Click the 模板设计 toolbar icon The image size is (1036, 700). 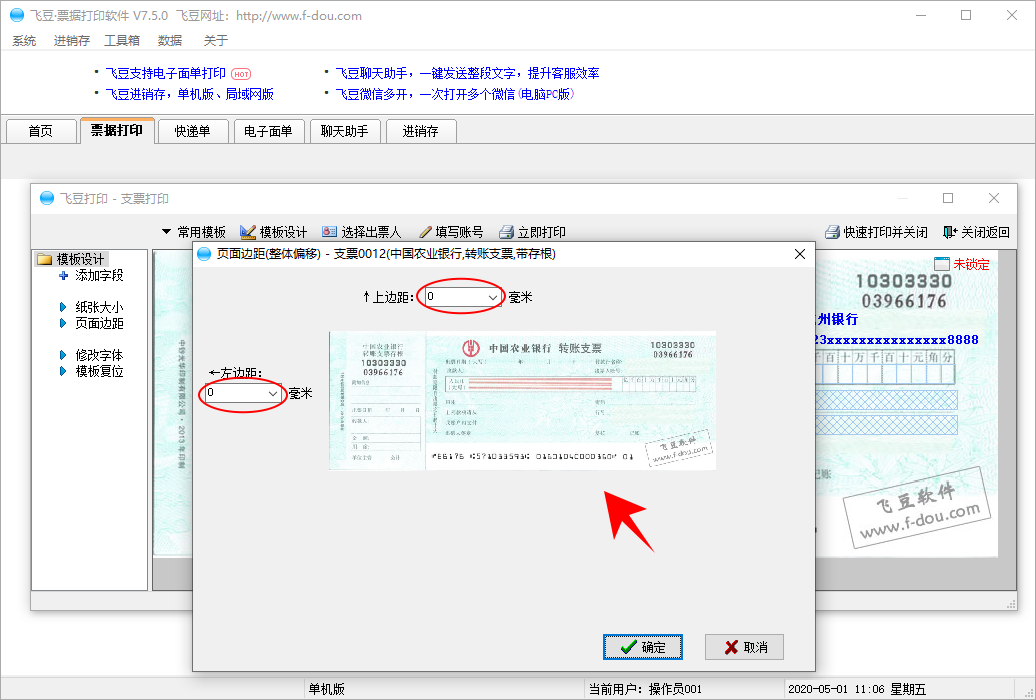(x=248, y=232)
